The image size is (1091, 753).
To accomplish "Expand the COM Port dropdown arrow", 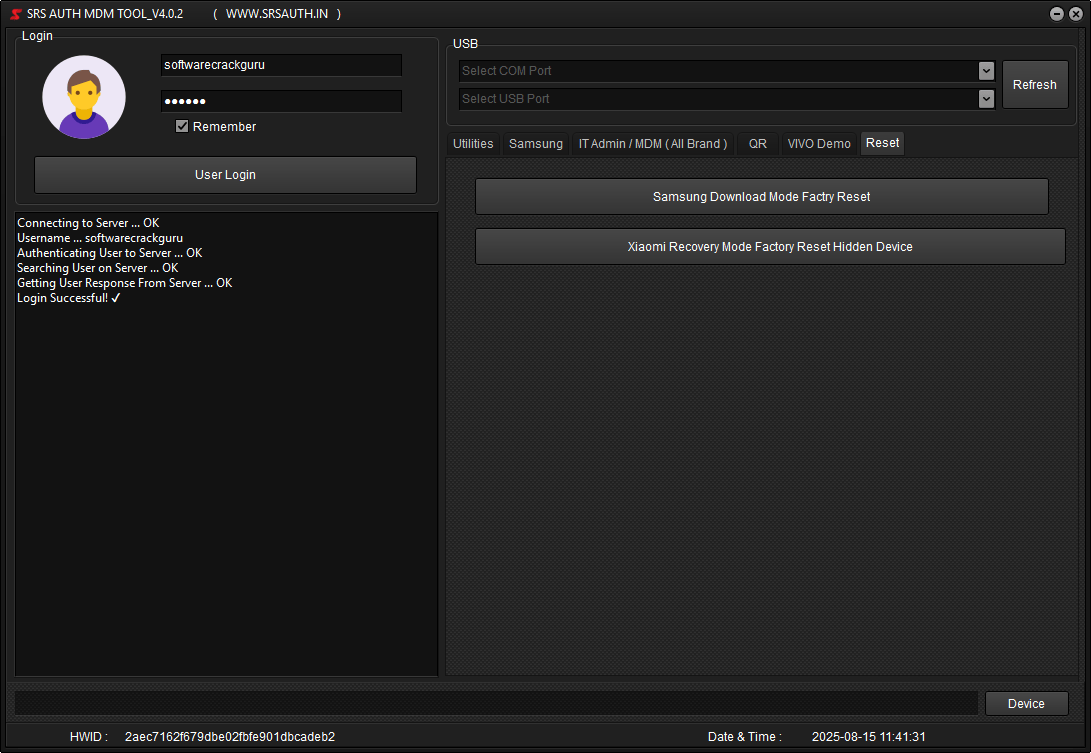I will 986,71.
